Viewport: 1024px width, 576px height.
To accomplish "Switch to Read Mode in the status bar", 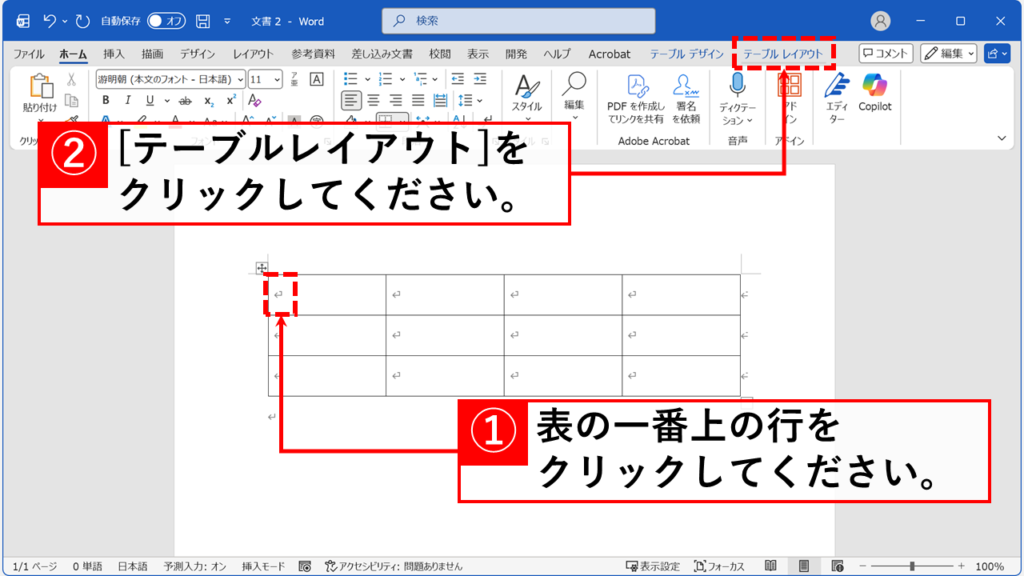I will pyautogui.click(x=771, y=565).
